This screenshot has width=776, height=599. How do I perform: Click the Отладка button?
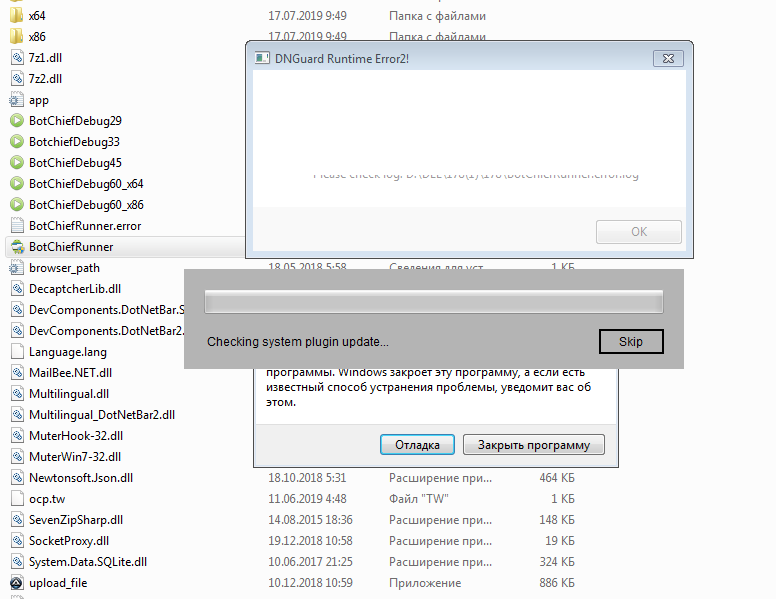click(417, 445)
